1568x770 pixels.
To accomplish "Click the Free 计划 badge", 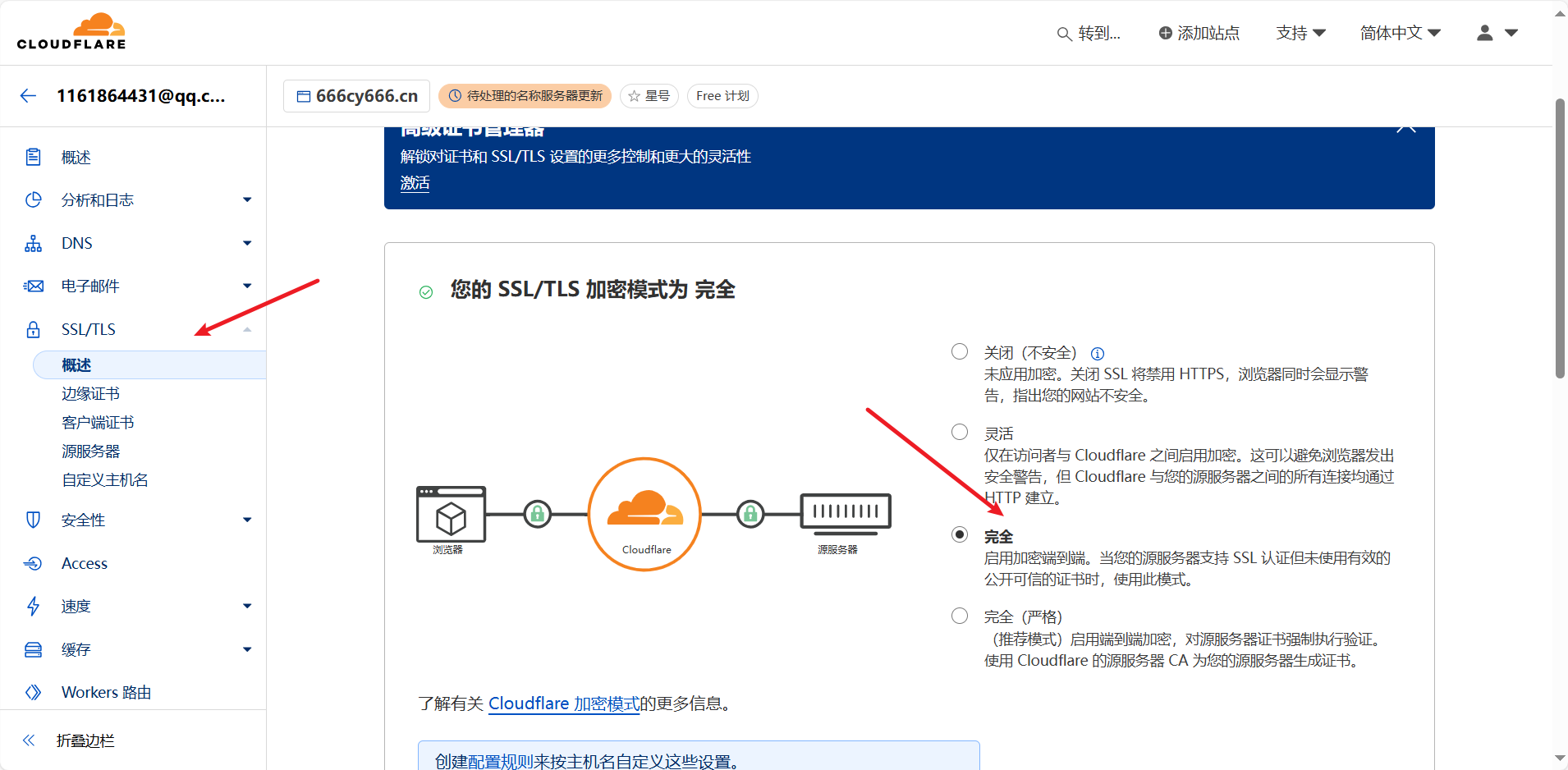I will tap(722, 96).
